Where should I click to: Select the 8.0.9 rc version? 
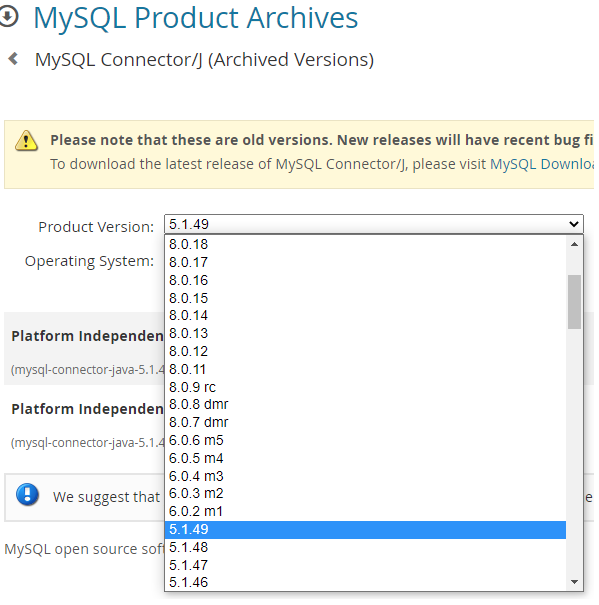pyautogui.click(x=365, y=387)
